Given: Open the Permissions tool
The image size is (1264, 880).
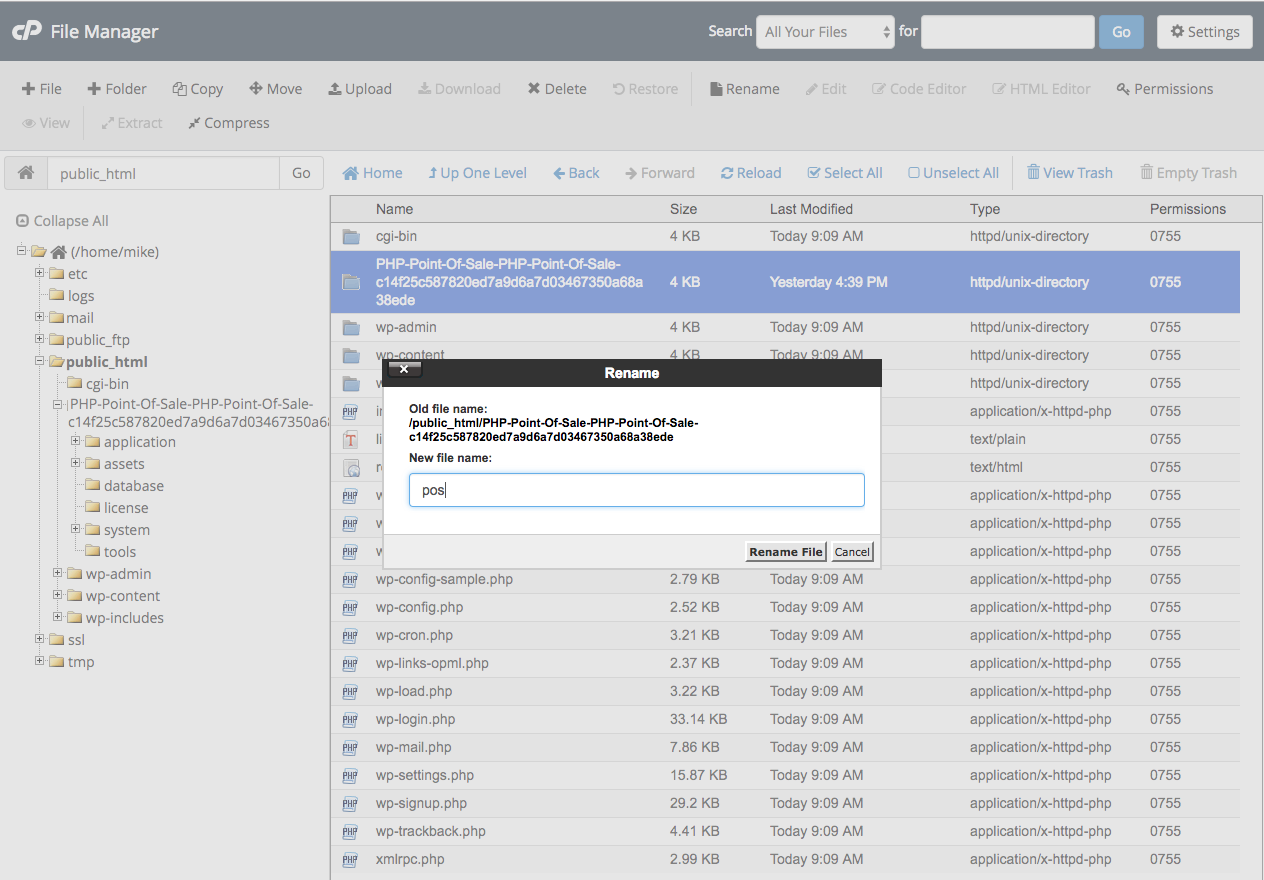Looking at the screenshot, I should click(1165, 89).
